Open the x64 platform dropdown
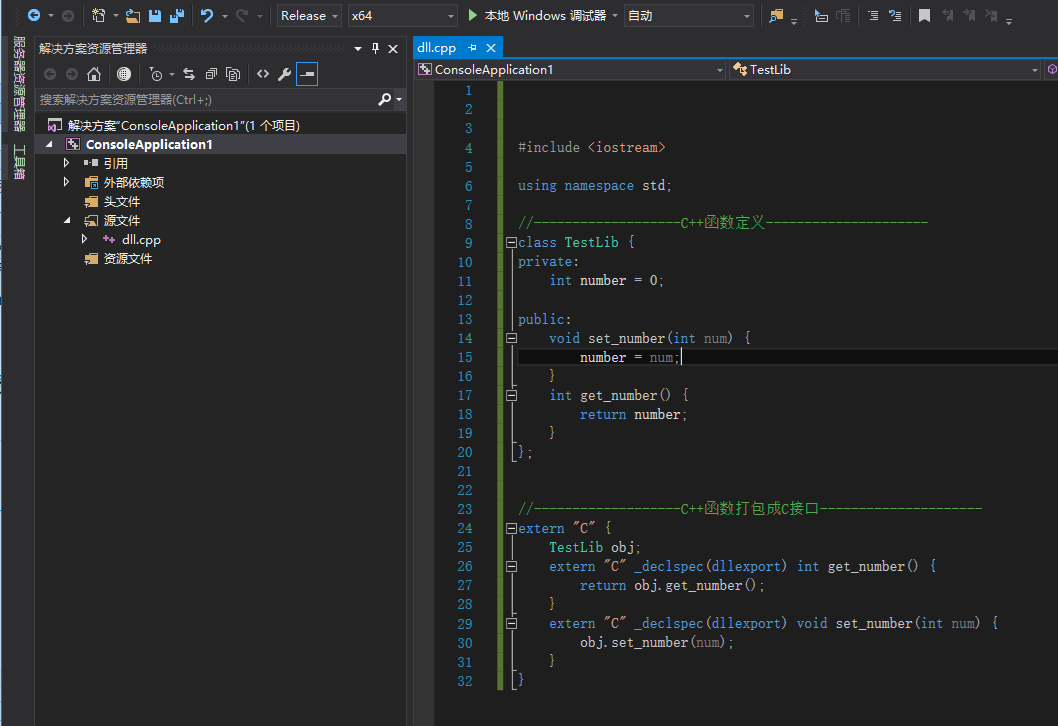This screenshot has height=726, width=1058. tap(402, 16)
